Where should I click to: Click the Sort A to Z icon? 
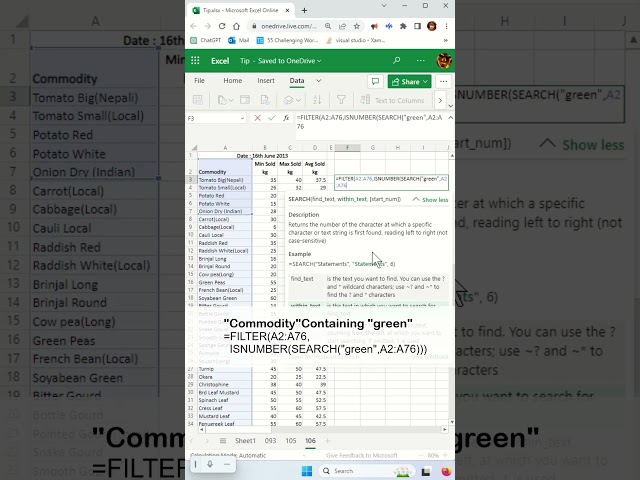pyautogui.click(x=317, y=100)
